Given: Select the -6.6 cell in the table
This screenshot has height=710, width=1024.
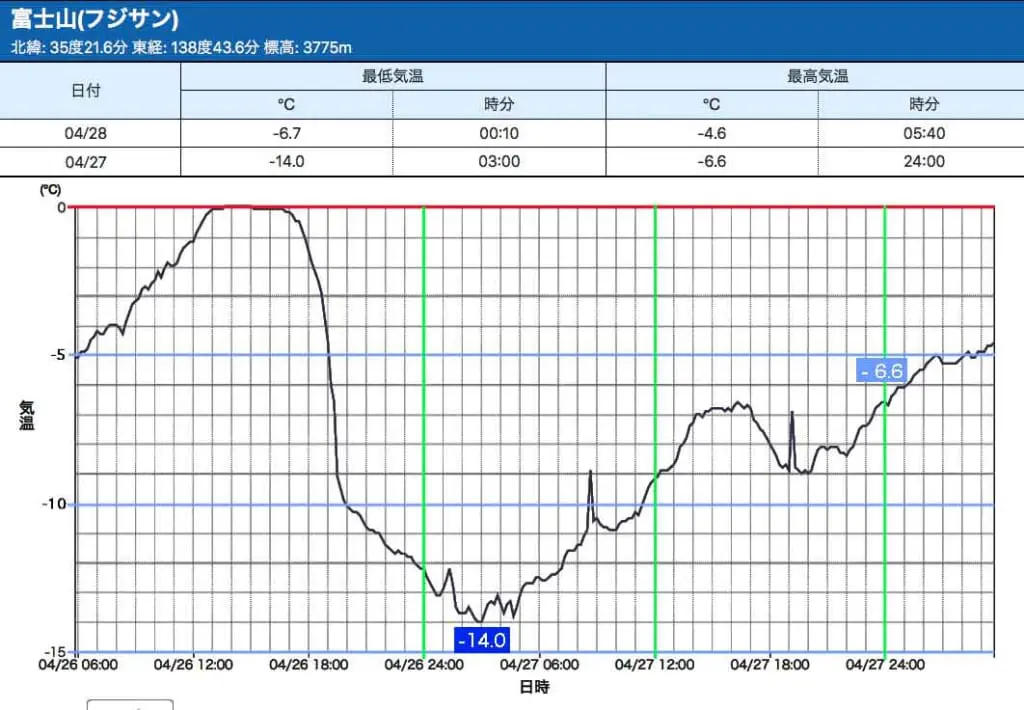Looking at the screenshot, I should tap(711, 161).
